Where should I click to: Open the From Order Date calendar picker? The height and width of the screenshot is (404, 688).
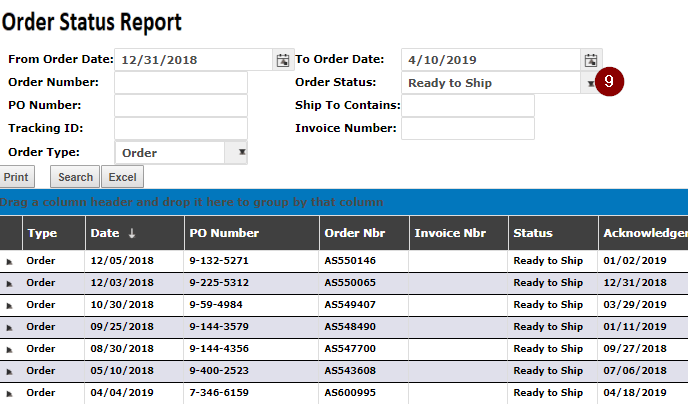(x=283, y=60)
